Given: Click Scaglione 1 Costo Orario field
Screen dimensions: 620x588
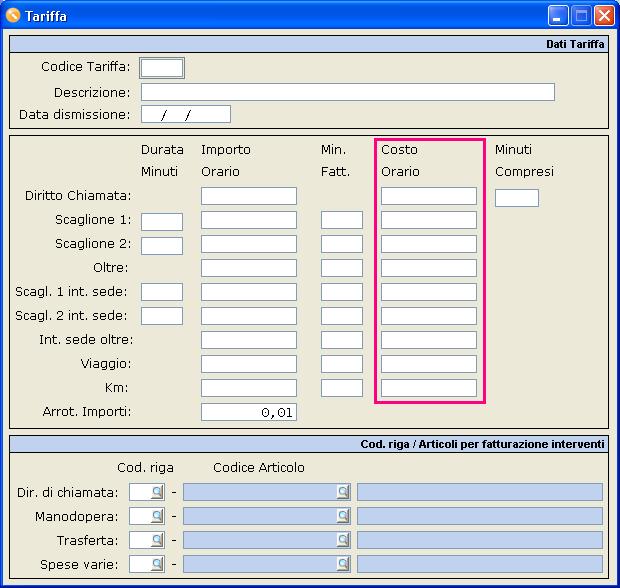Looking at the screenshot, I should [429, 220].
